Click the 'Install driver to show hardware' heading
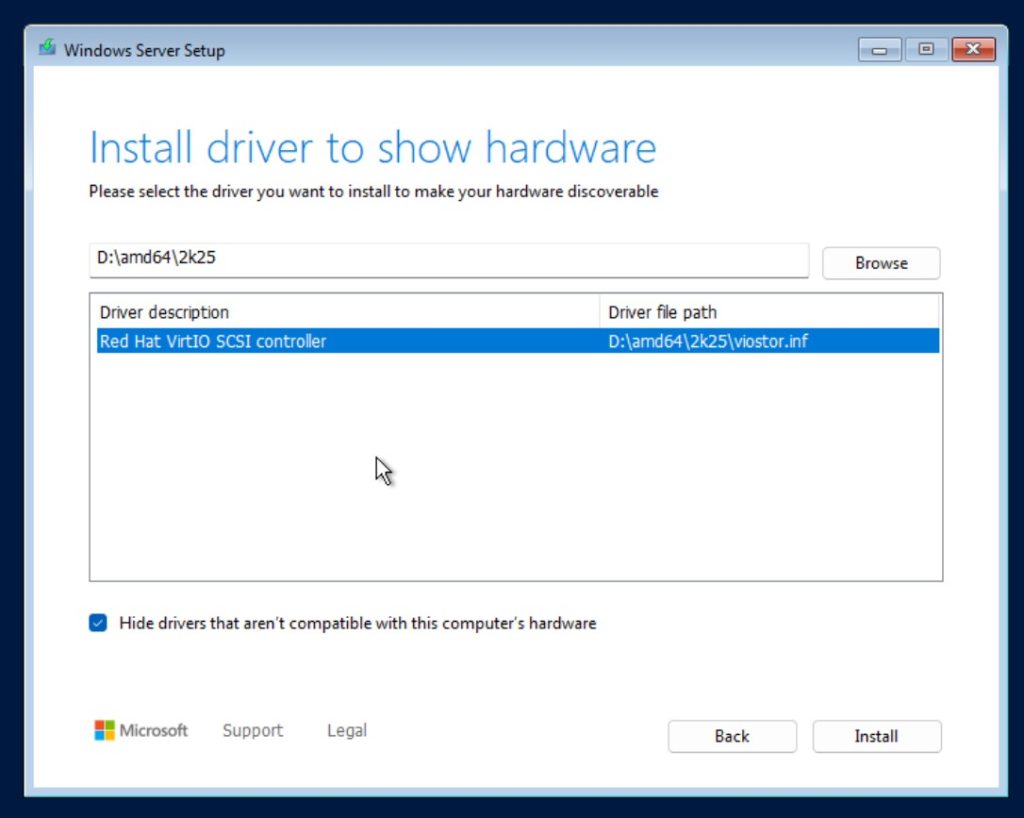Viewport: 1024px width, 818px height. click(372, 148)
